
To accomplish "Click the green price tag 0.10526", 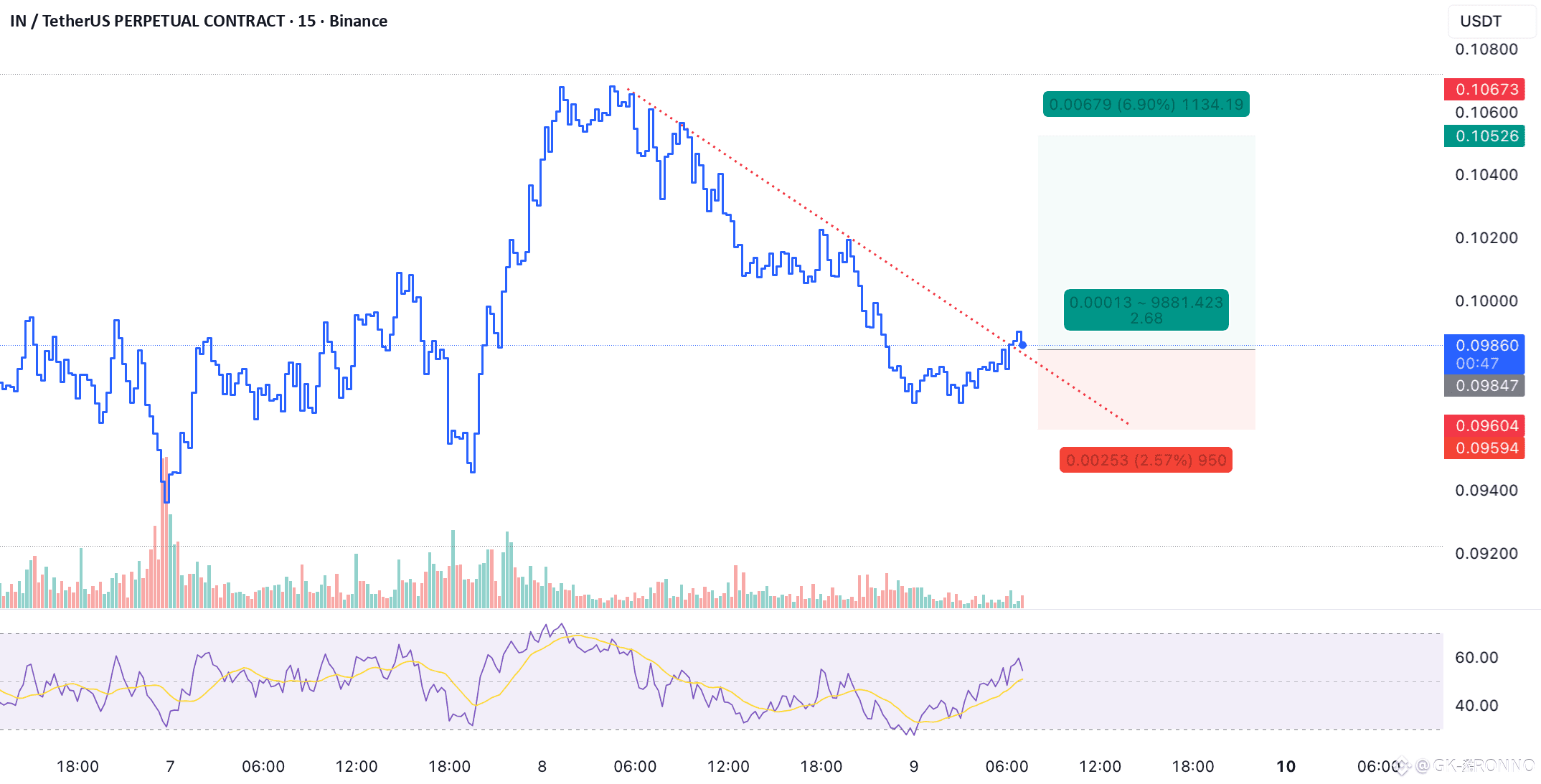I will [x=1484, y=136].
